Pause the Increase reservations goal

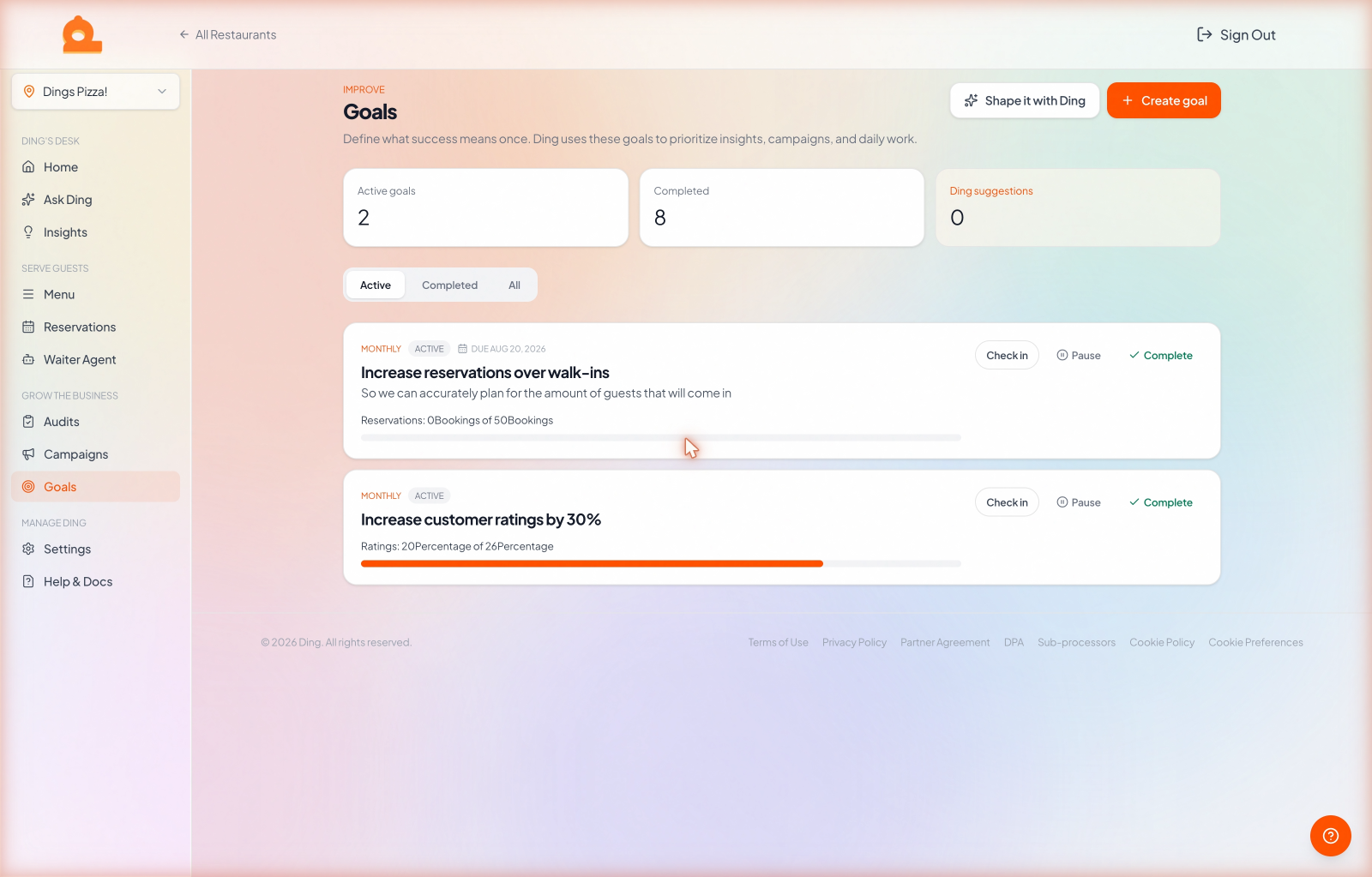tap(1079, 355)
